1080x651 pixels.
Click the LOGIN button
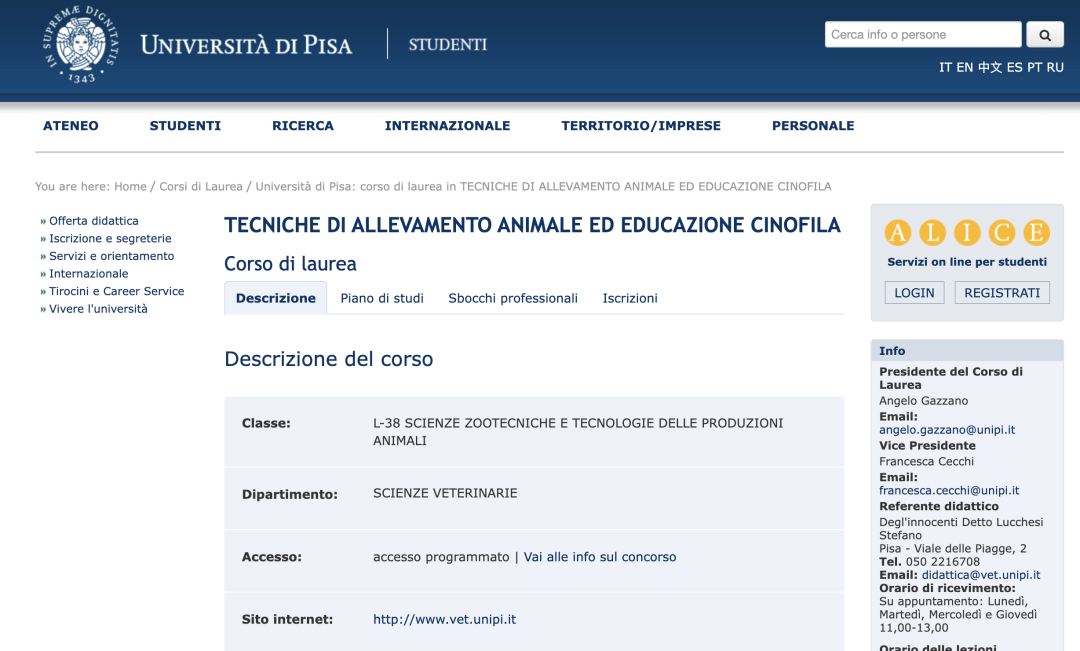point(914,293)
